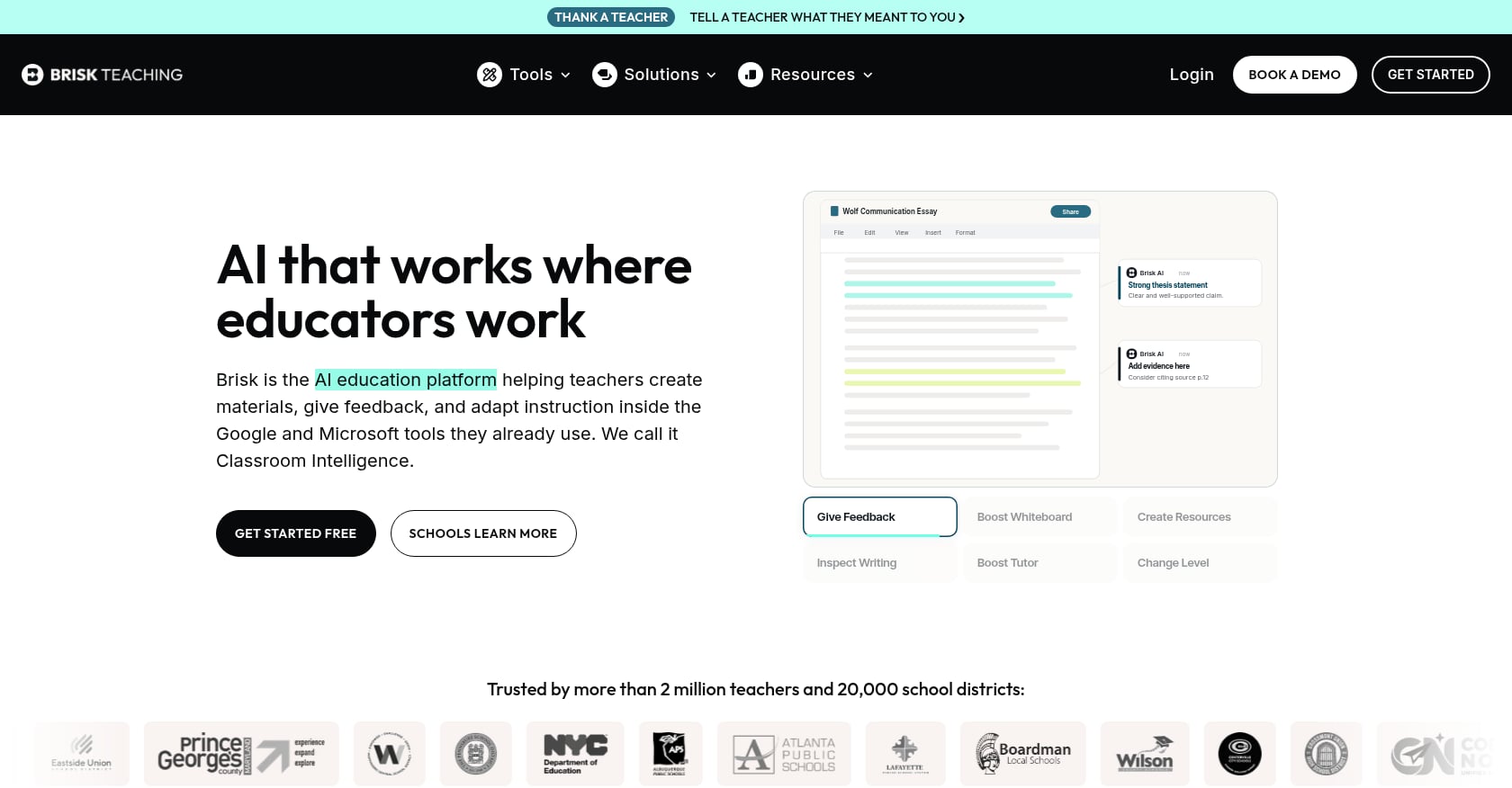Expand the Solutions dropdown chevron
Image resolution: width=1512 pixels, height=788 pixels.
pos(711,75)
